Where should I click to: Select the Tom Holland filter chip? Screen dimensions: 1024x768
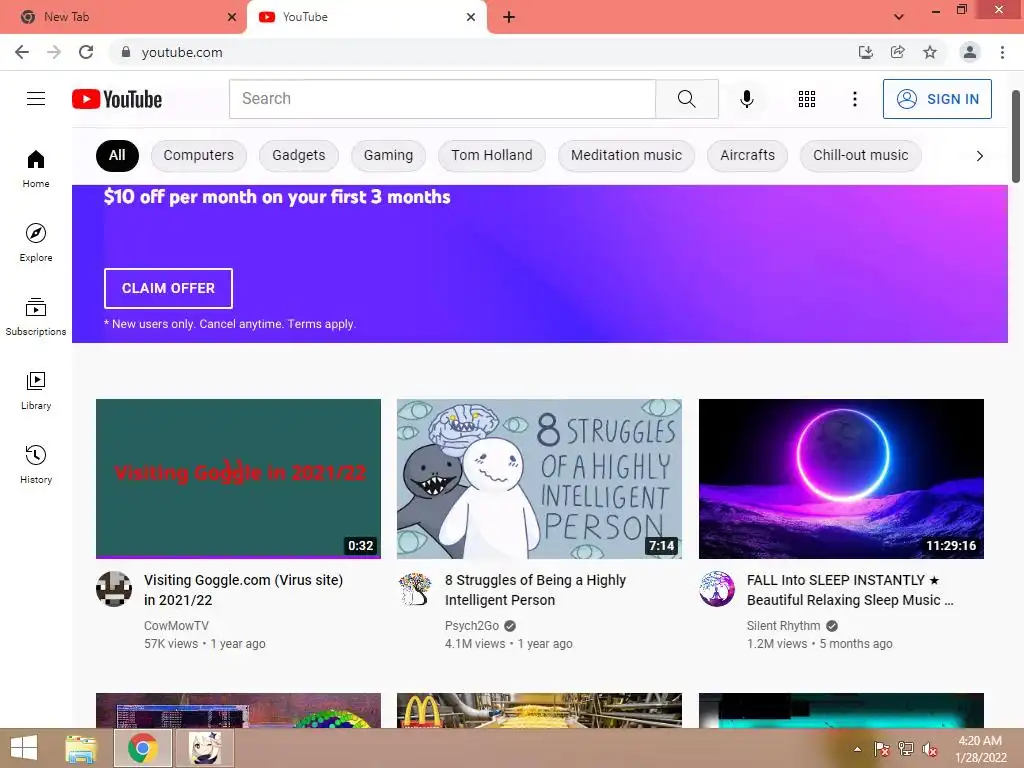[x=492, y=155]
